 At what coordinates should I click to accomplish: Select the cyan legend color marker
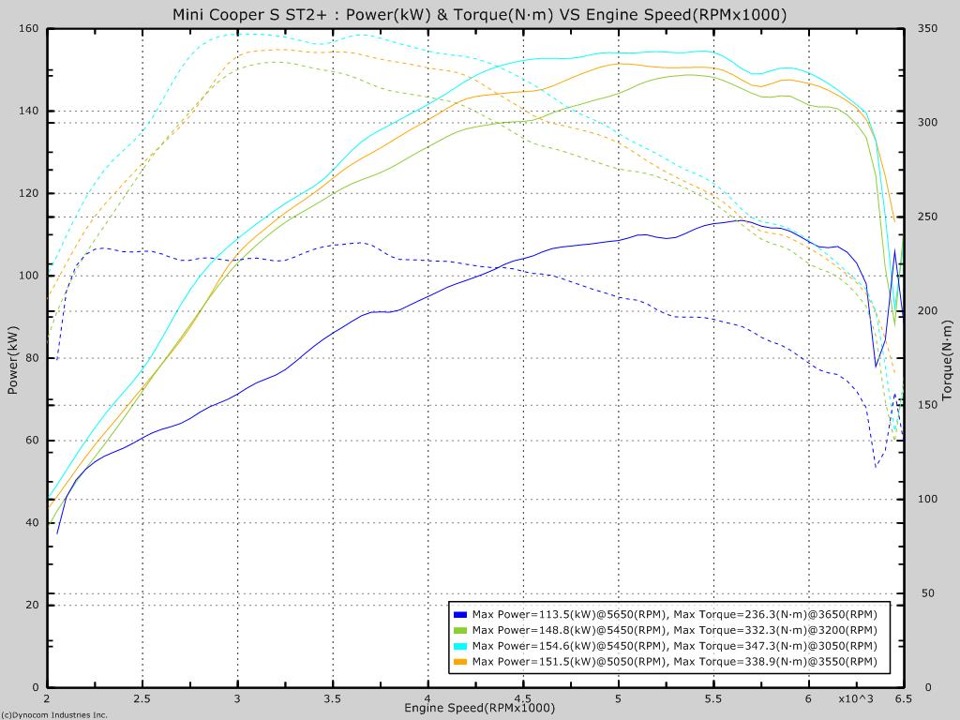coord(459,646)
